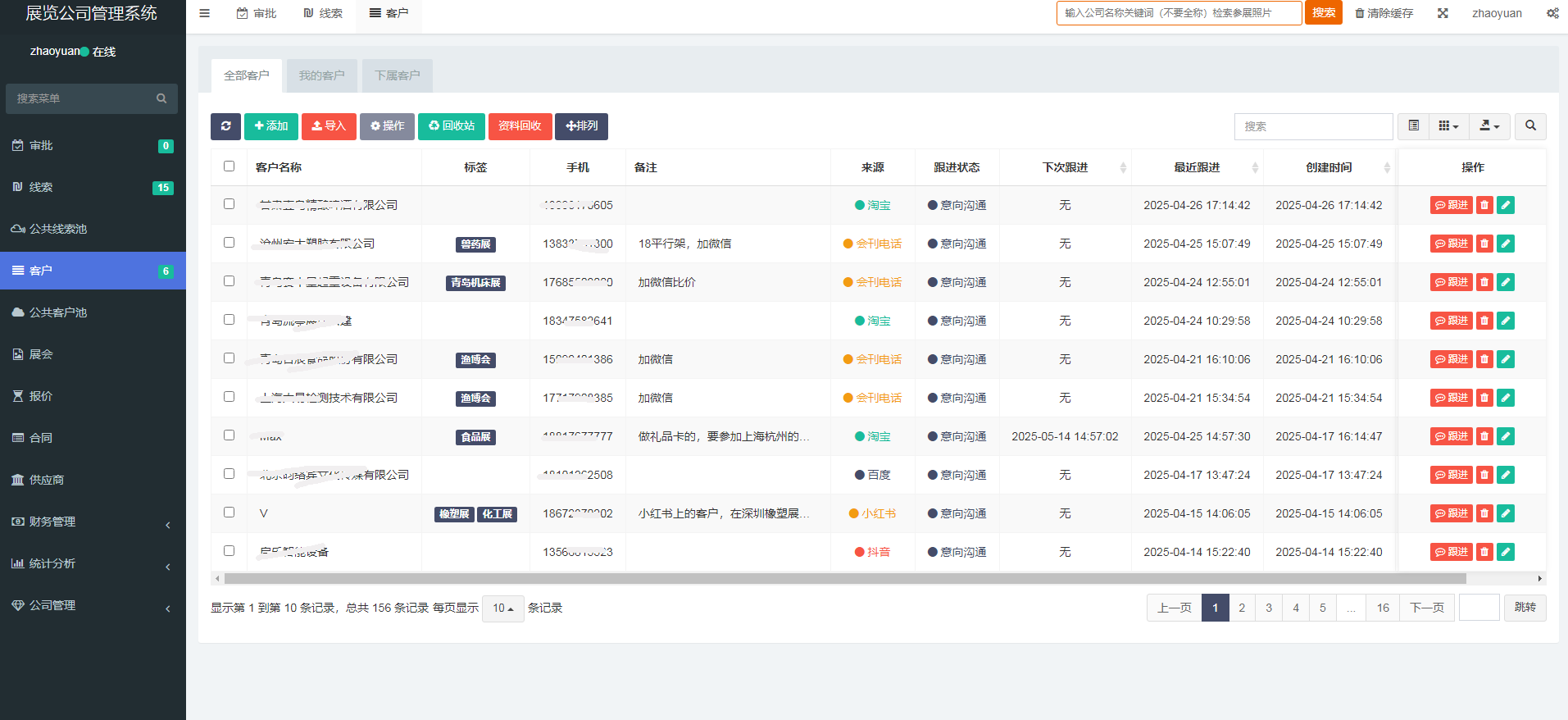Switch to the 我的客户 tab
The image size is (1568, 720).
click(x=321, y=75)
